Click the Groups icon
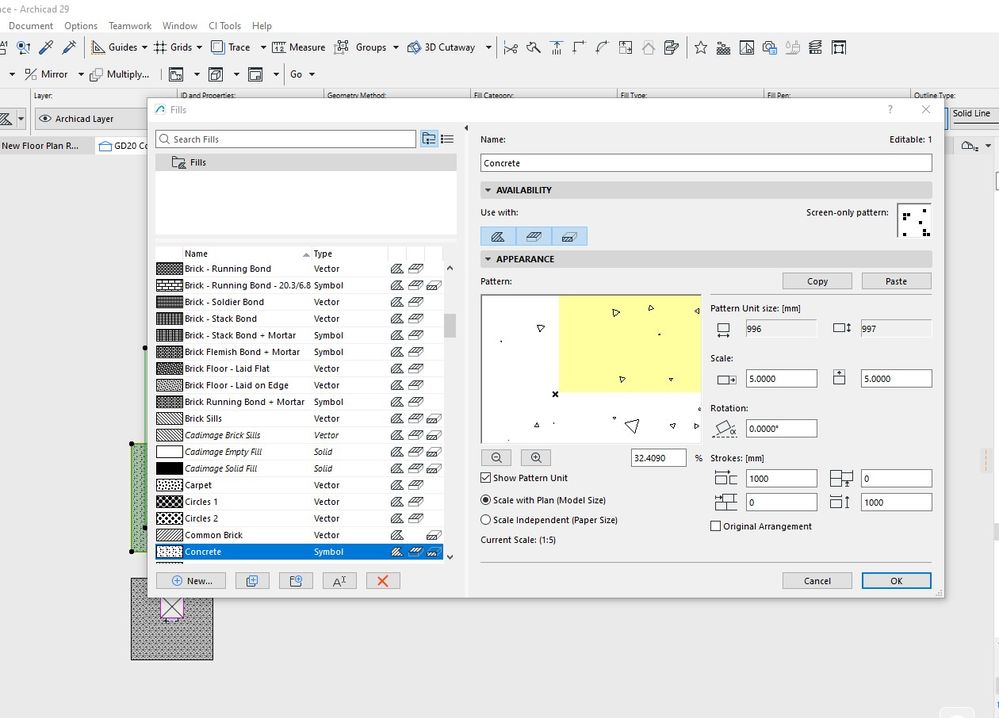 tap(342, 47)
